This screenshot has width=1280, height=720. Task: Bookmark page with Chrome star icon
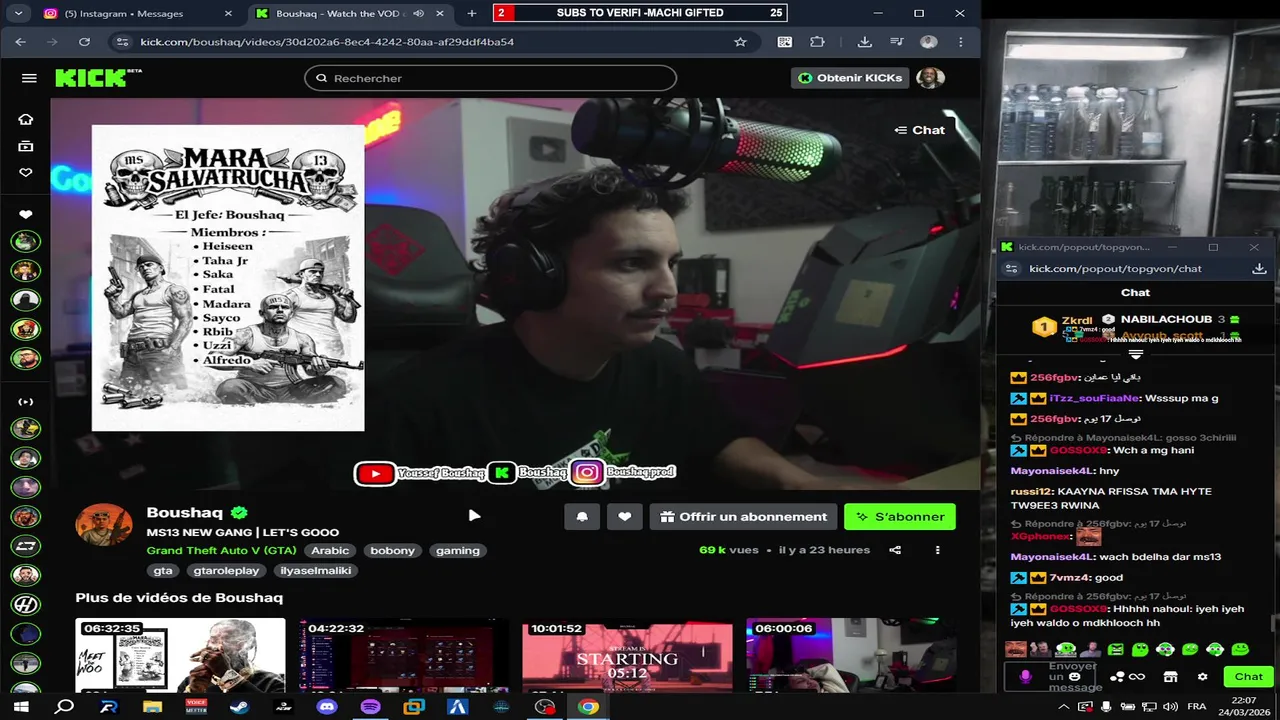740,42
